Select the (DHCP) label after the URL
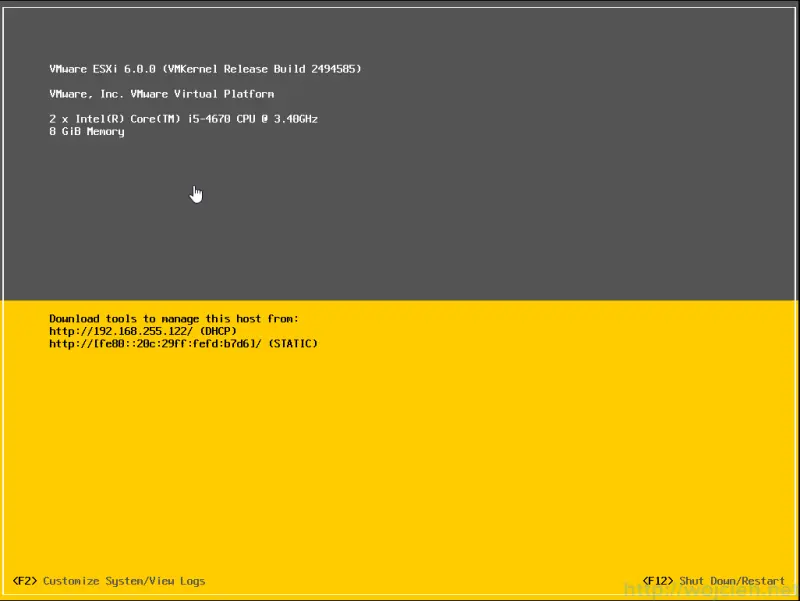 pyautogui.click(x=220, y=330)
